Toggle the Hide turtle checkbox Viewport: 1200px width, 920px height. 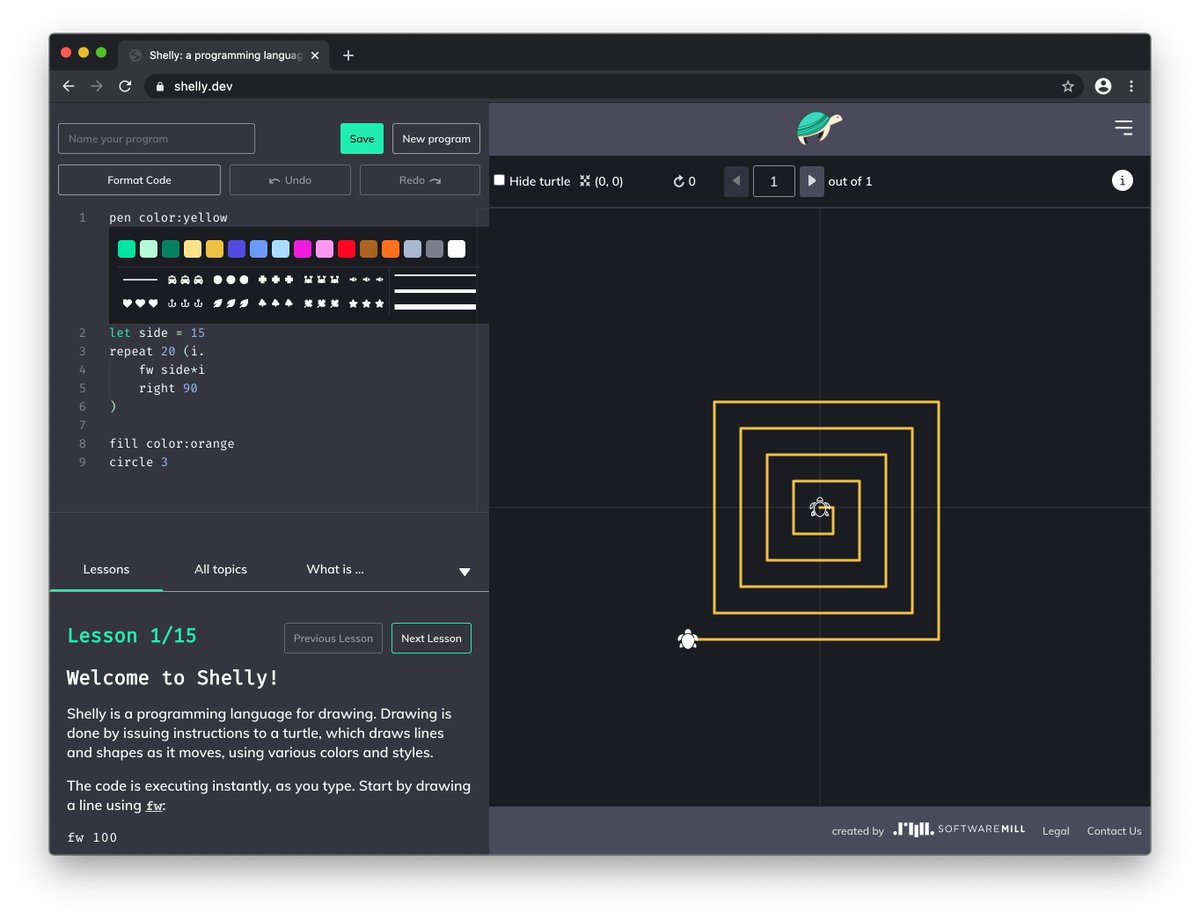[x=500, y=181]
